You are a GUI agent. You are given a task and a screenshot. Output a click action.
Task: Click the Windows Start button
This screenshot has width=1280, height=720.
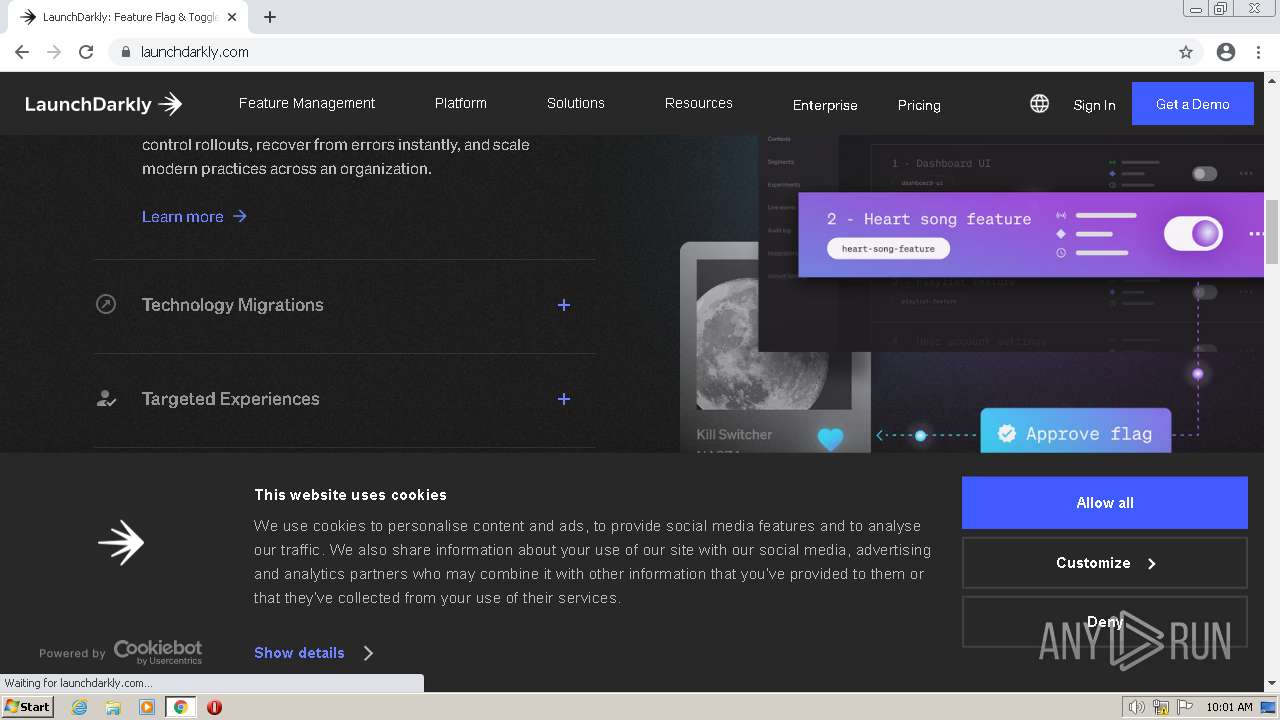pyautogui.click(x=28, y=707)
